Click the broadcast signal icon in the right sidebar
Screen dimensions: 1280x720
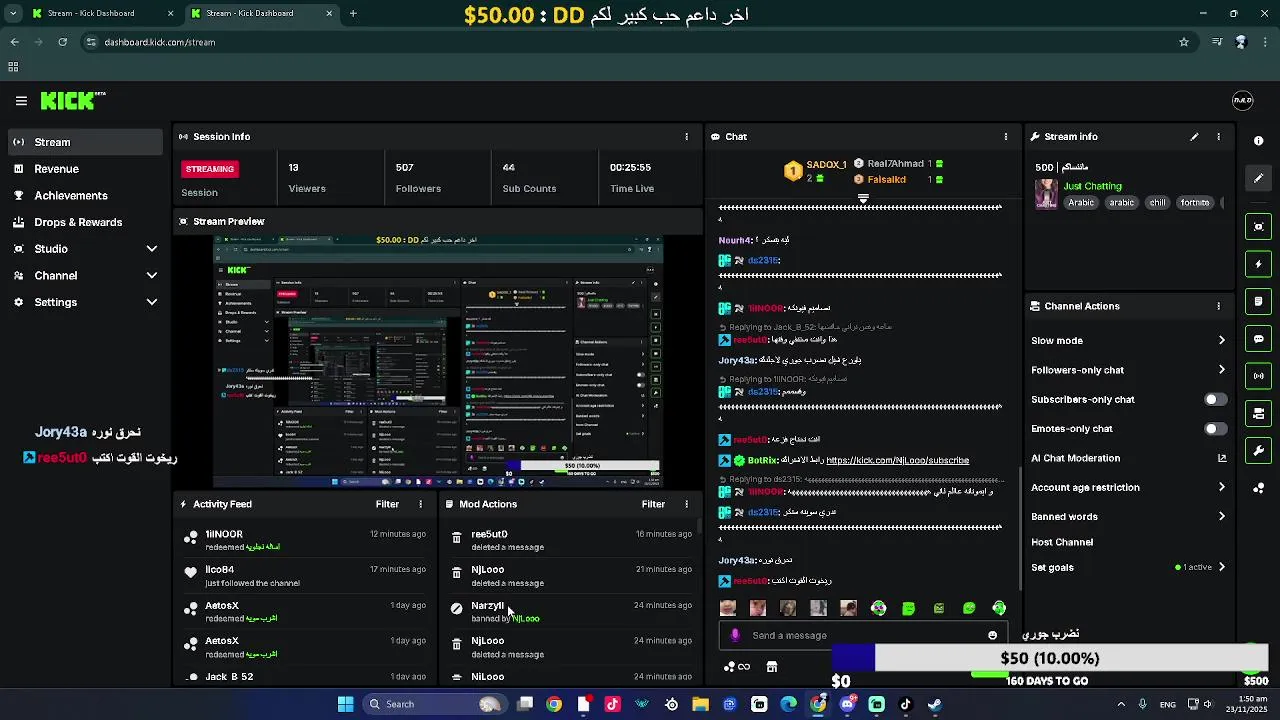1259,376
